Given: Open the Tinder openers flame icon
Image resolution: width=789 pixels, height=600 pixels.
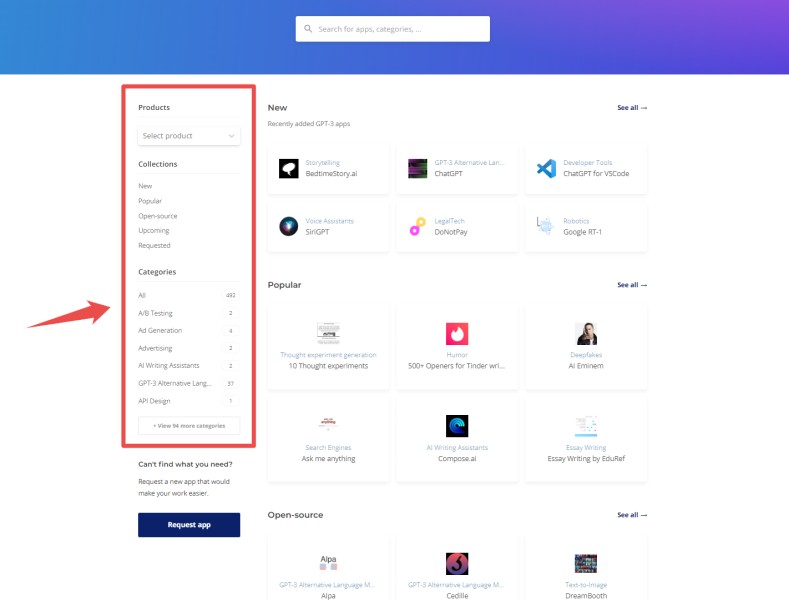Looking at the screenshot, I should (457, 334).
